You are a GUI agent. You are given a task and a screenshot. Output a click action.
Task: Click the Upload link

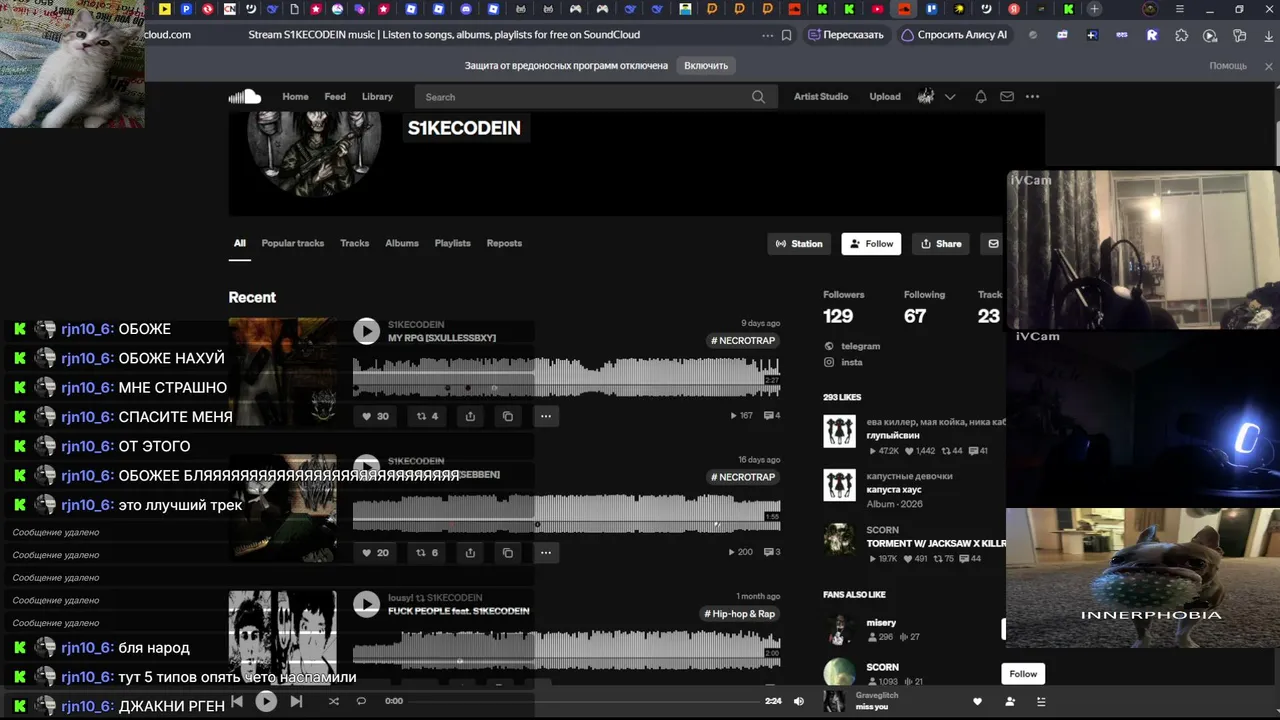(885, 97)
